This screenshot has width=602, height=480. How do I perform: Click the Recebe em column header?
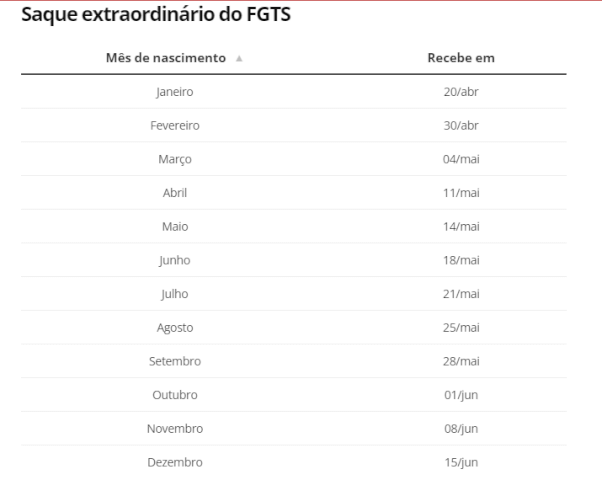coord(461,58)
